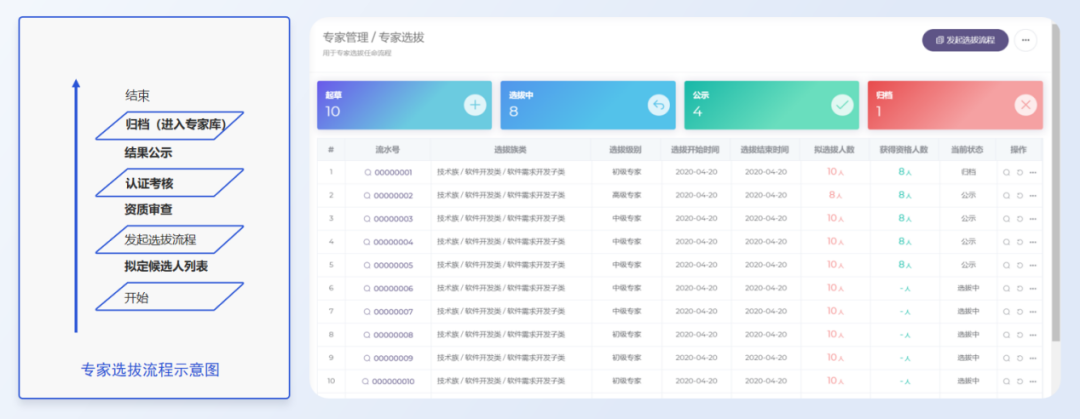Expand the more menu in row 00000006
1080x419 pixels.
tap(1032, 288)
